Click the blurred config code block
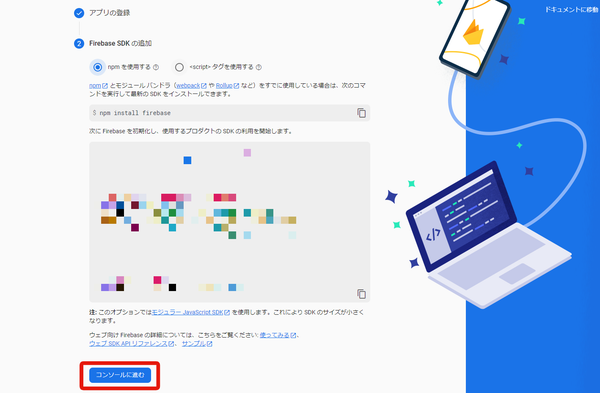The image size is (600, 393). click(230, 222)
